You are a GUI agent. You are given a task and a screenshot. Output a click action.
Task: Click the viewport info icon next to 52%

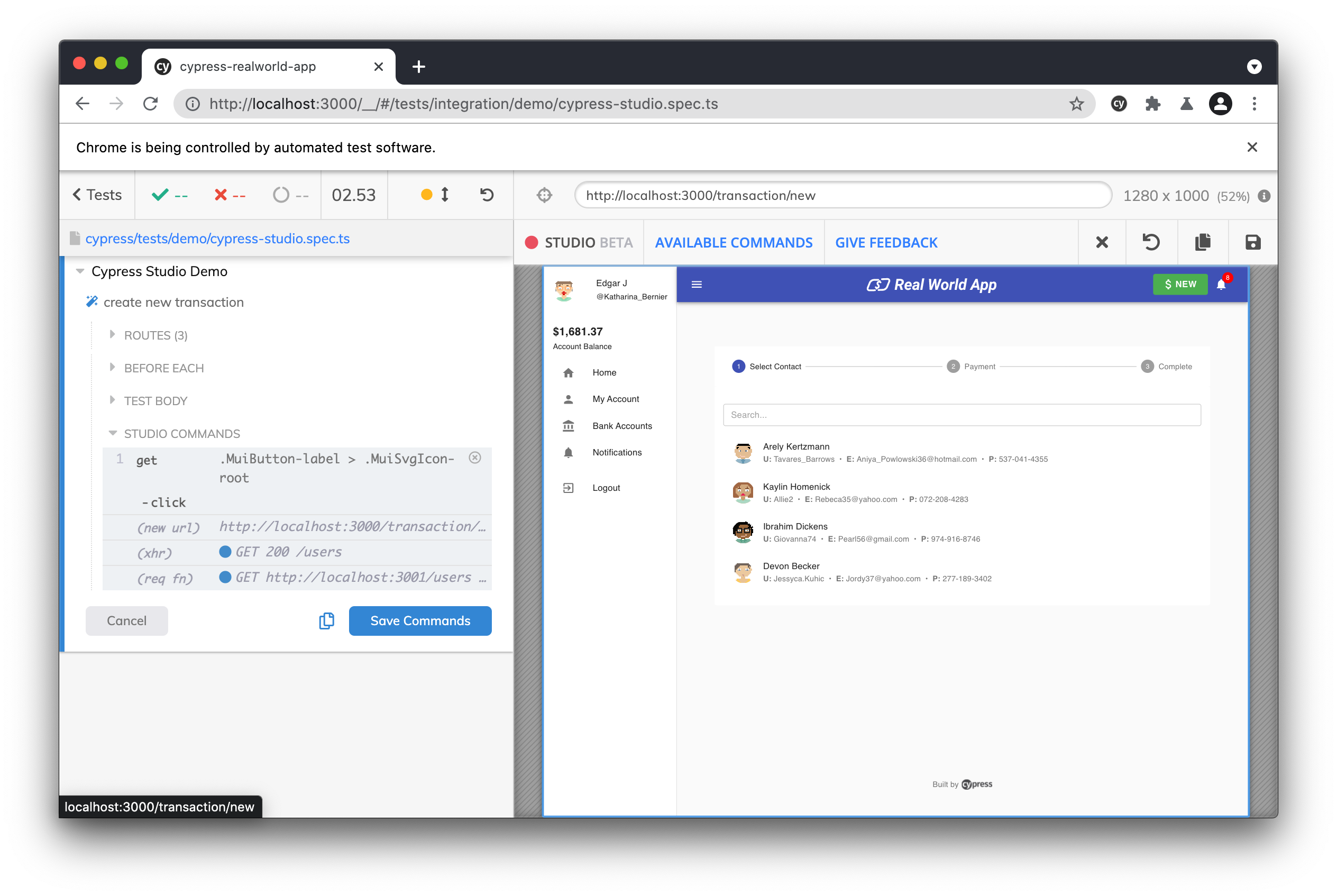(1264, 196)
